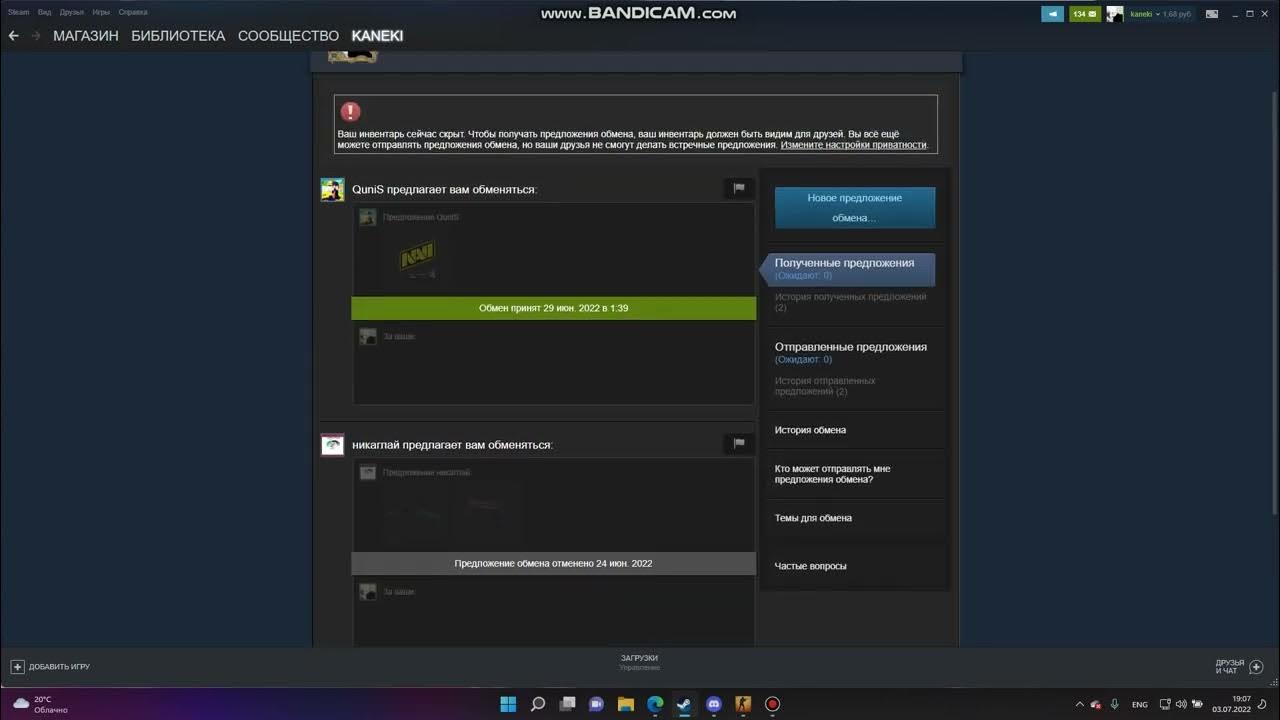This screenshot has width=1280, height=720.
Task: Expand the kaneki account dropdown
Action: click(x=1144, y=14)
